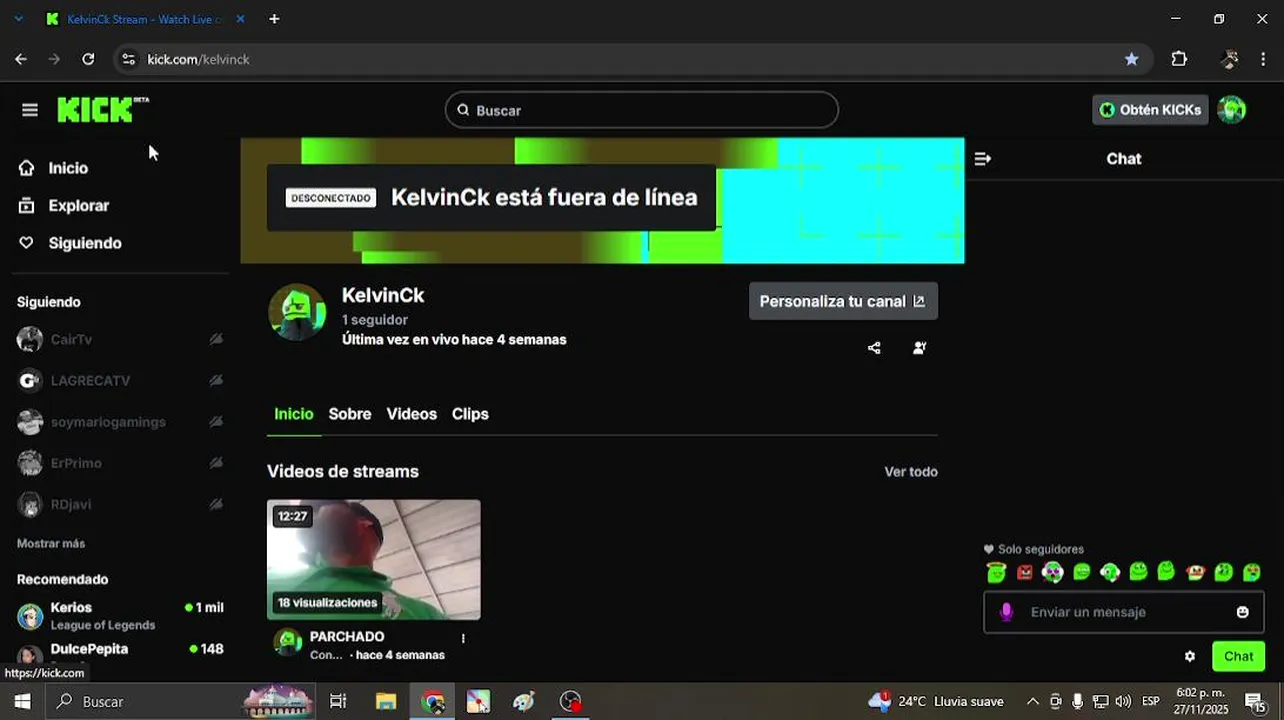This screenshot has width=1284, height=720.
Task: Insert the clown face emote
Action: [1195, 572]
